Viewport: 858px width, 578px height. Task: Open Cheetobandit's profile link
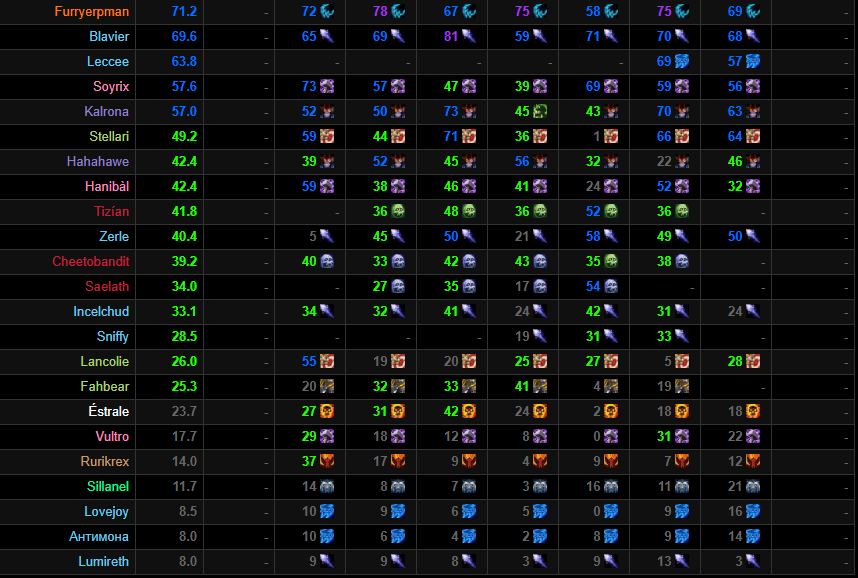click(91, 262)
